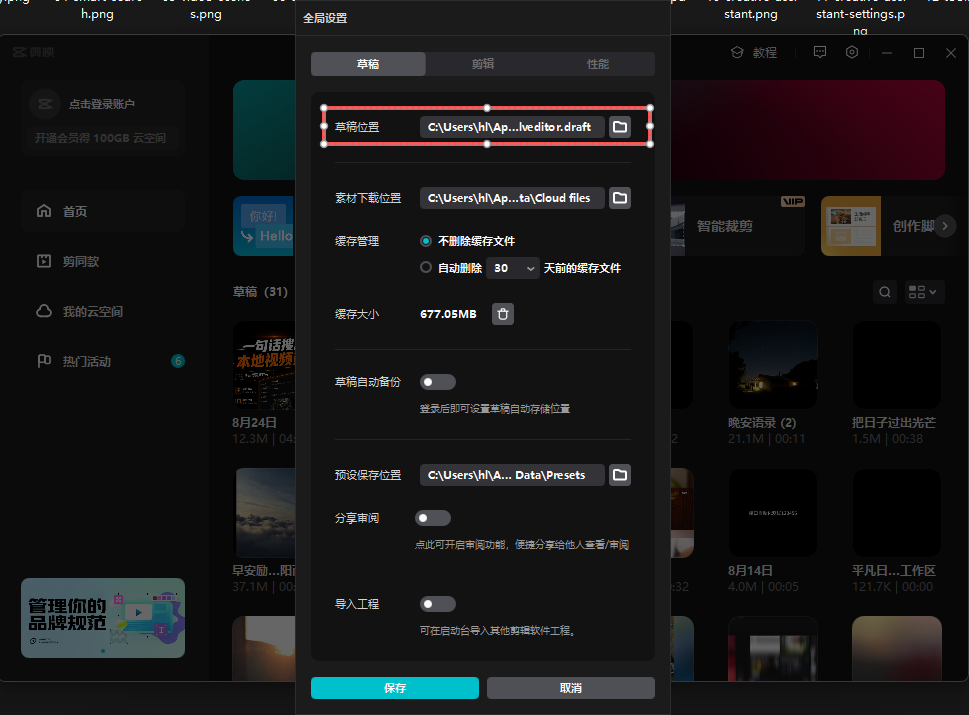Image resolution: width=969 pixels, height=715 pixels.
Task: Enable the 草稿自动备份 switch
Action: [x=438, y=382]
